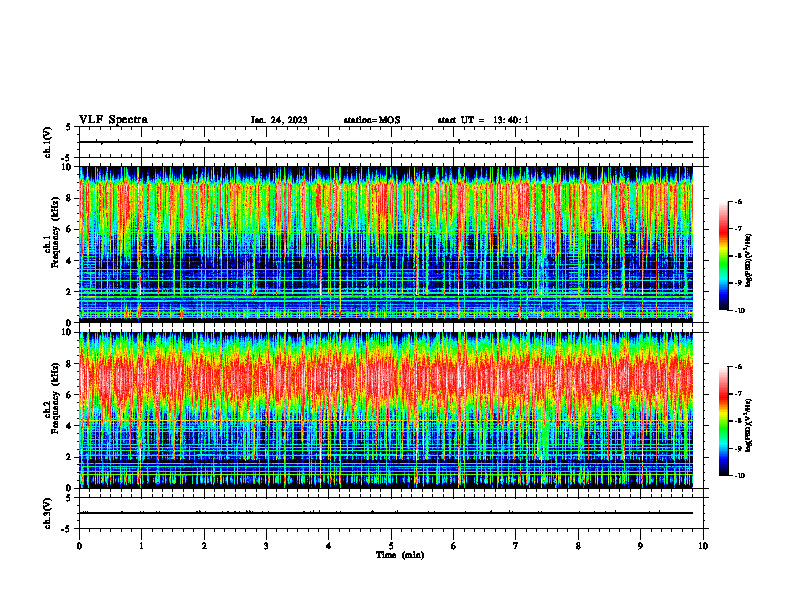Click the "station=MOS" header label
This screenshot has height=612, width=792.
pos(372,120)
